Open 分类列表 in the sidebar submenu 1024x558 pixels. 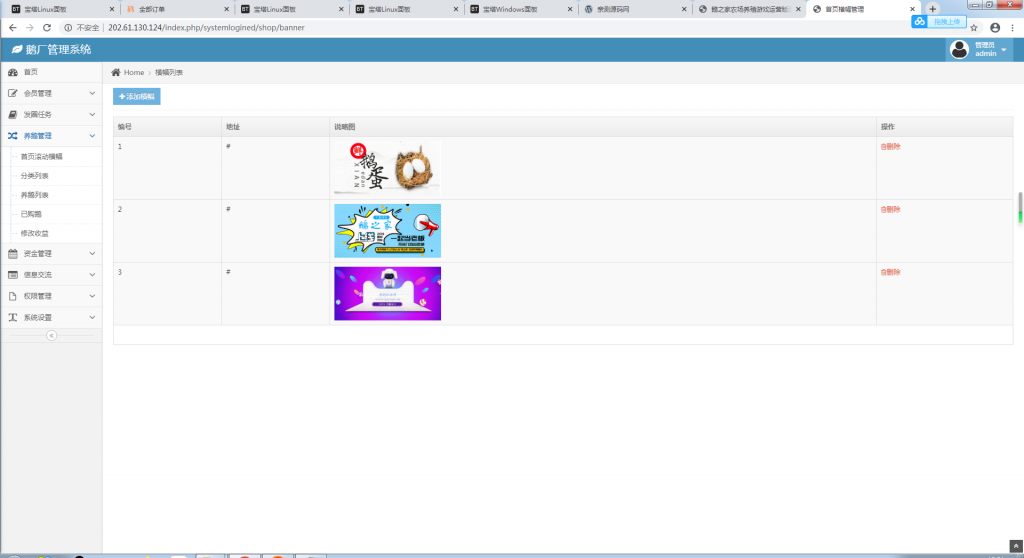pos(35,176)
